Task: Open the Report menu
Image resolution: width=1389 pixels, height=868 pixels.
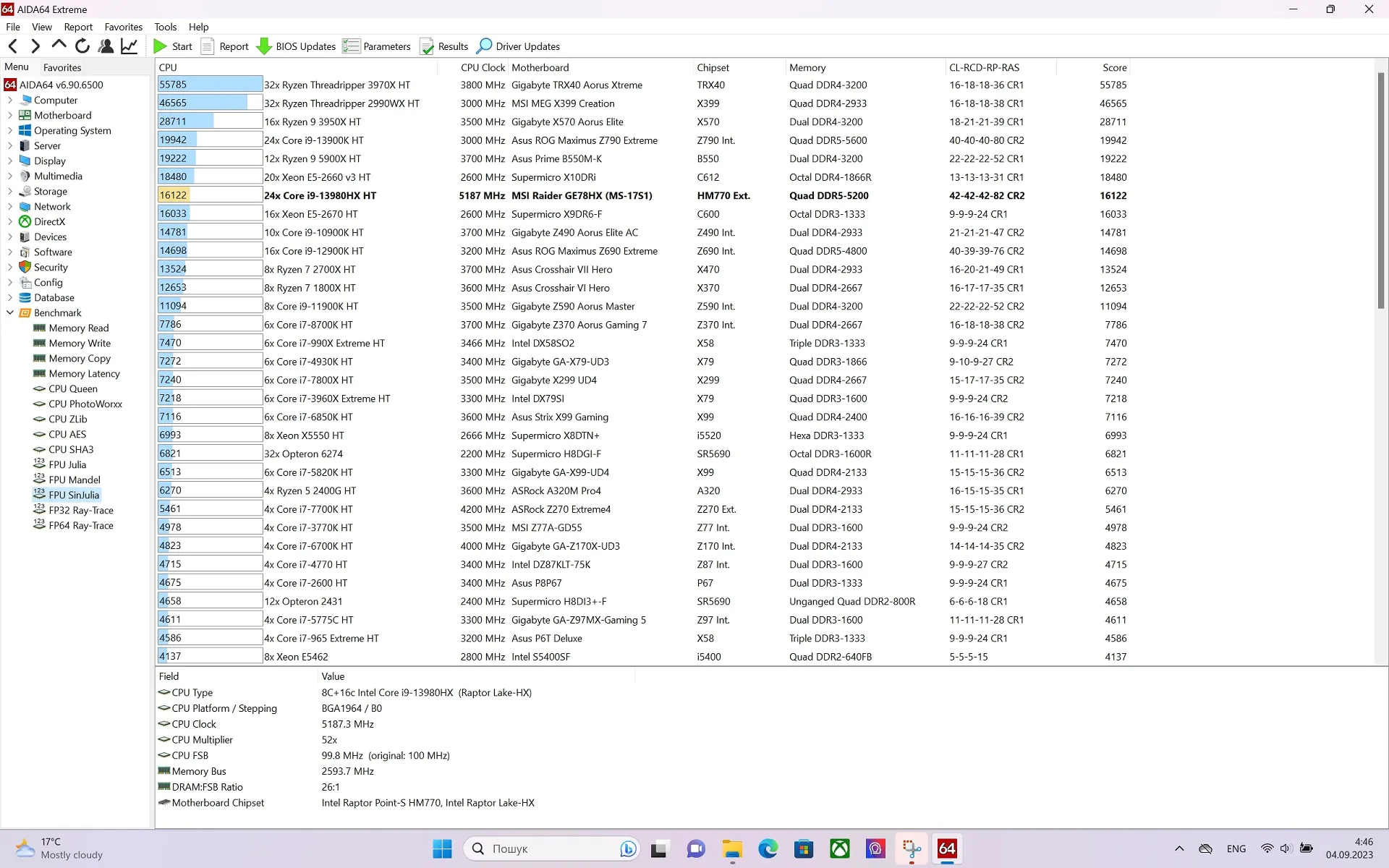Action: 78,27
